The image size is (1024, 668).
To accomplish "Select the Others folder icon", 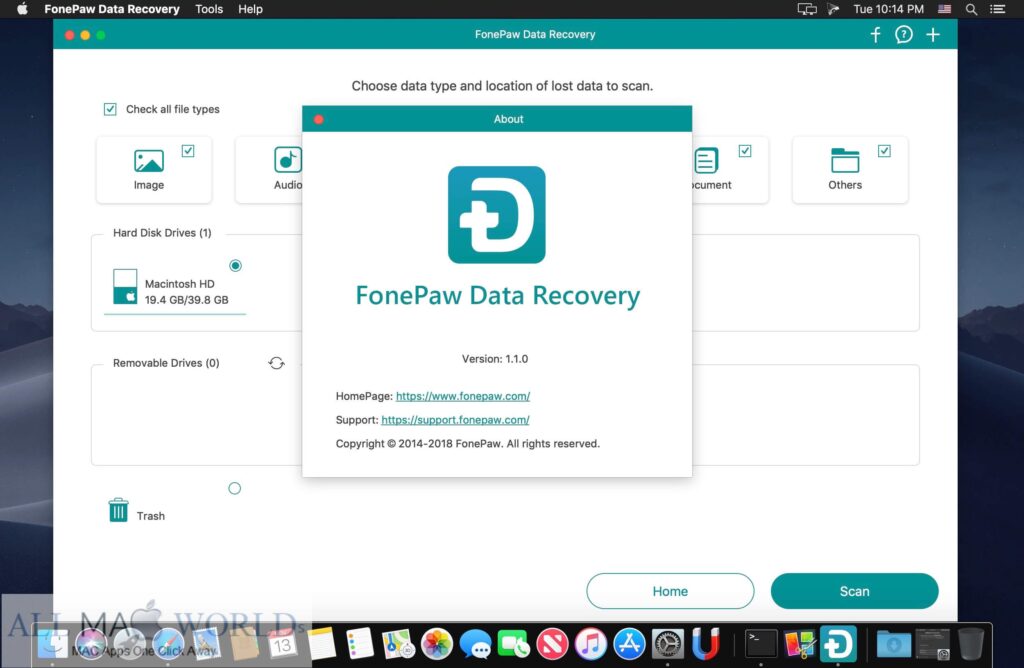I will click(845, 161).
